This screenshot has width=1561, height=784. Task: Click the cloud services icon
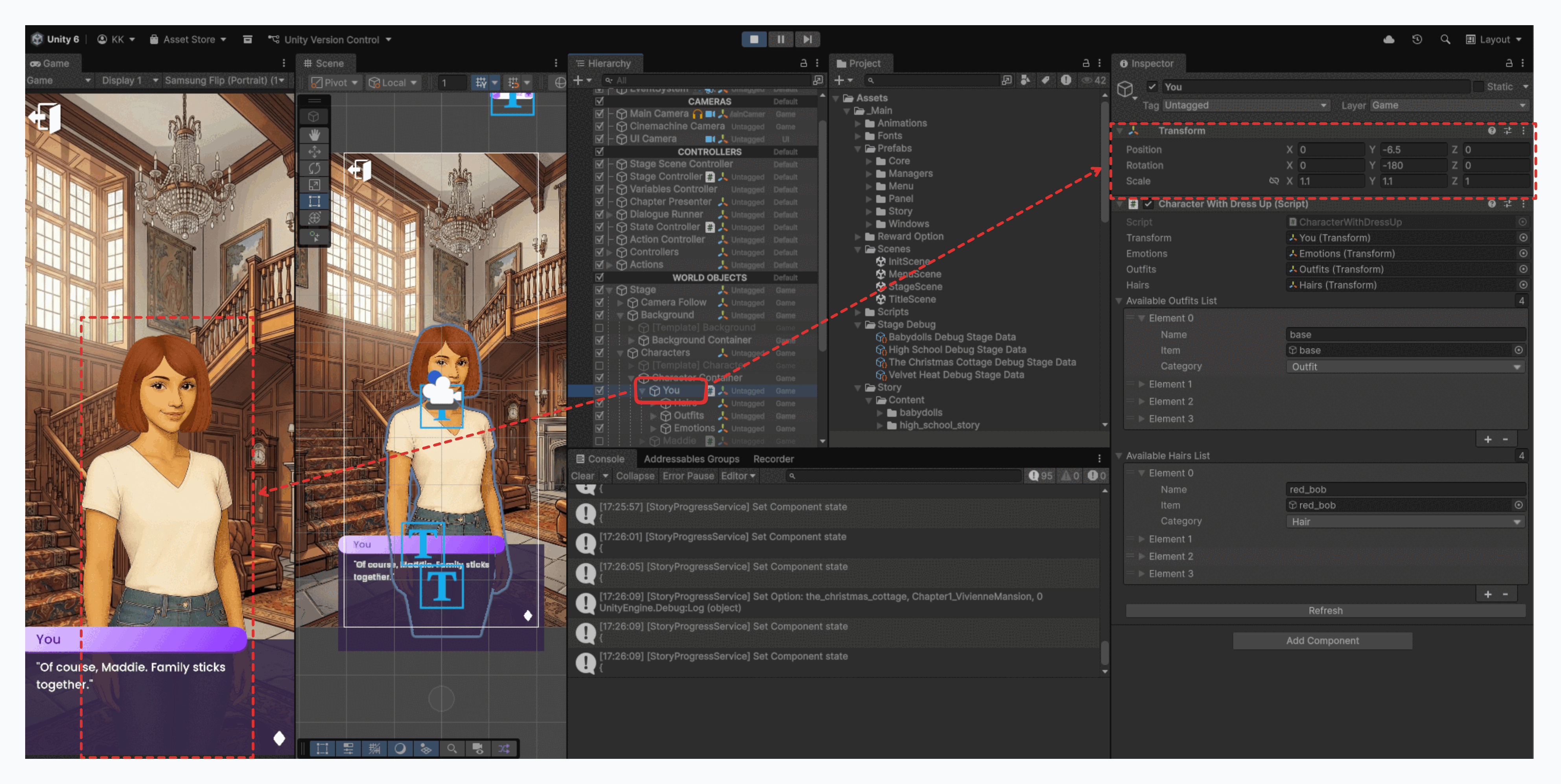tap(1388, 39)
